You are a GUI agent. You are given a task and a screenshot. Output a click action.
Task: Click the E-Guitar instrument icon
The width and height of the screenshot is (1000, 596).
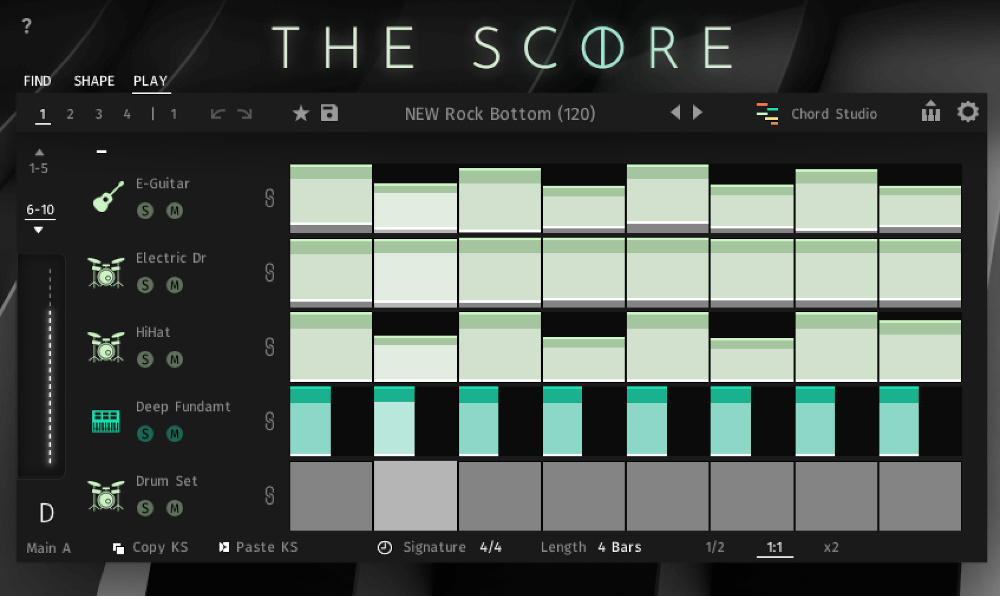[x=108, y=197]
